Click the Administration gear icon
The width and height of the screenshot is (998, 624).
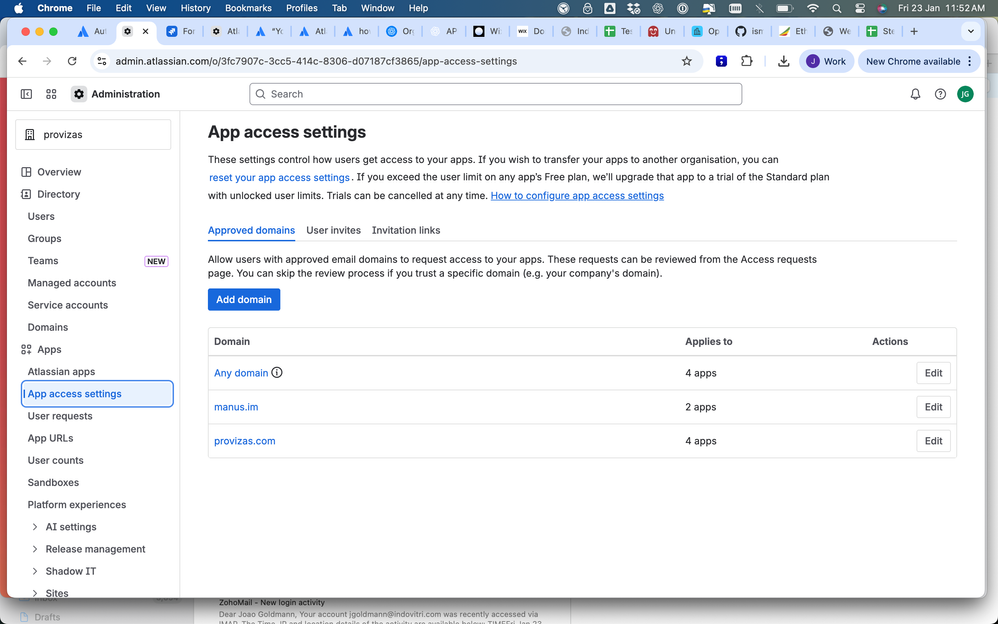pyautogui.click(x=78, y=93)
